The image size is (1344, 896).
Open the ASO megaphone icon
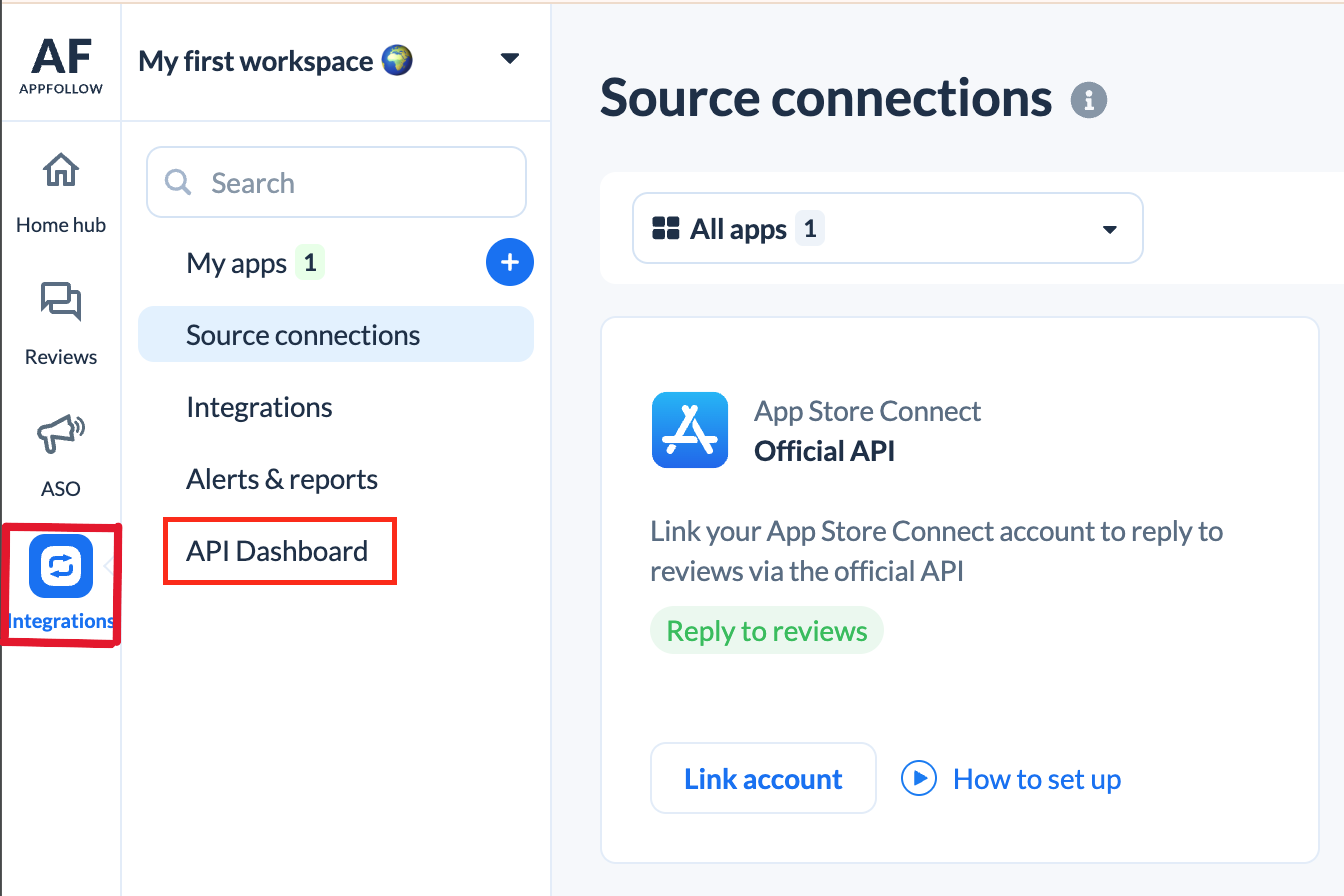(x=61, y=434)
